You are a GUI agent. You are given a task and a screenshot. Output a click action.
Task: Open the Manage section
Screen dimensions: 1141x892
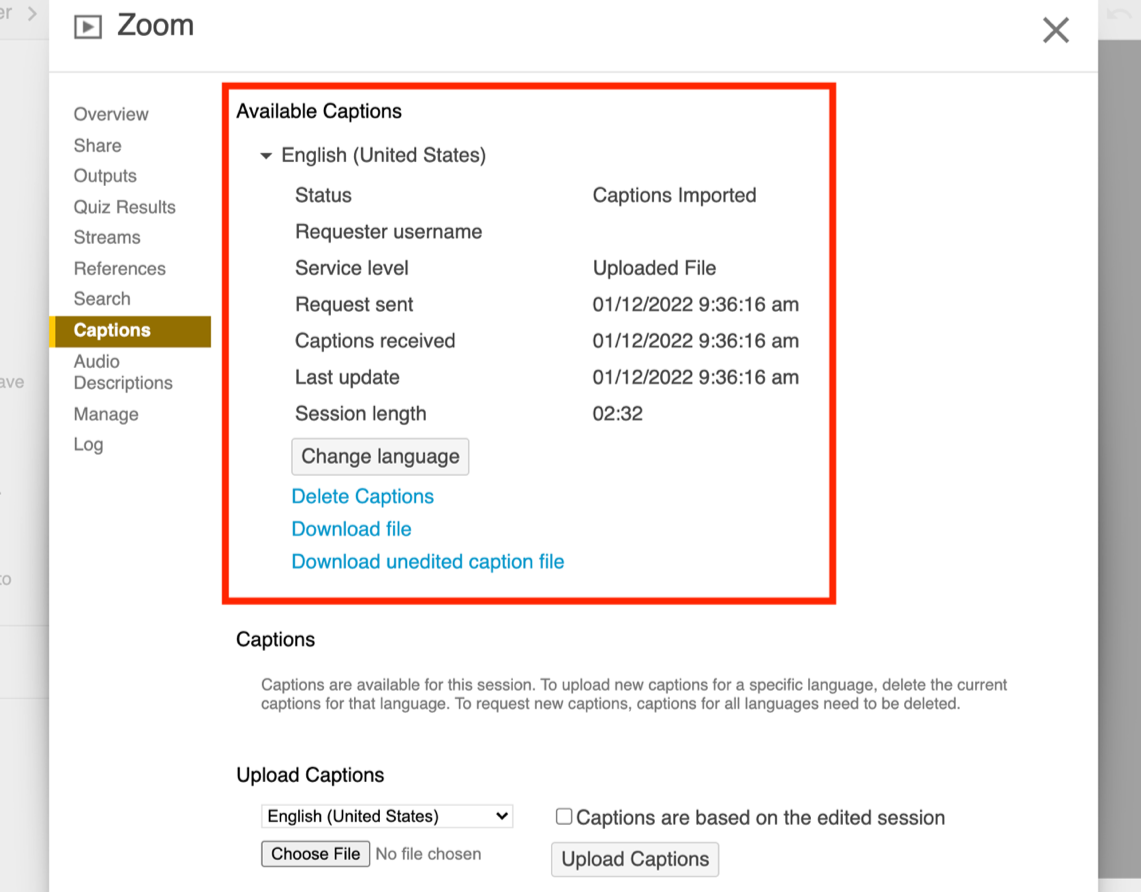(106, 414)
